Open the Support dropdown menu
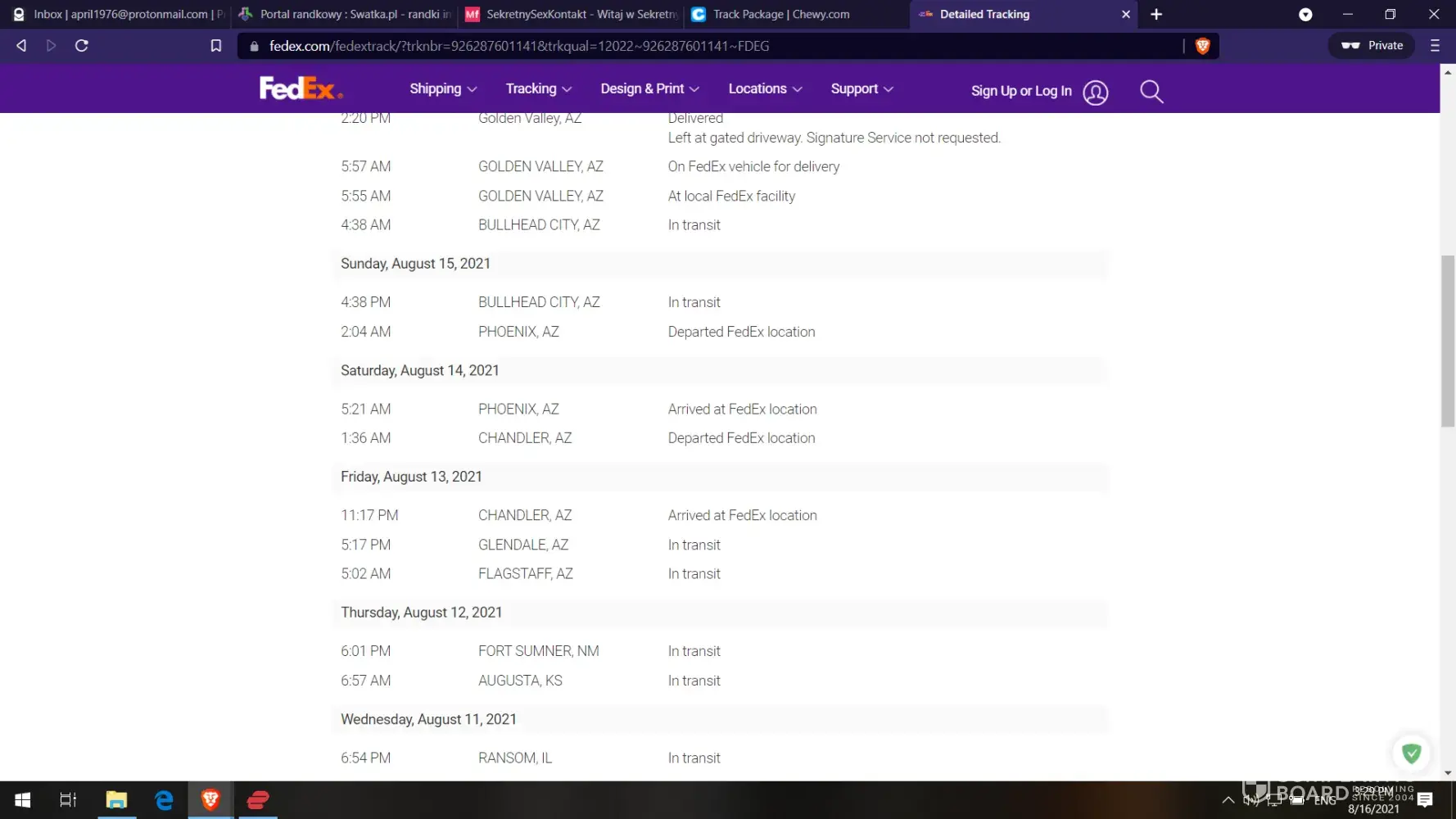The height and width of the screenshot is (819, 1456). (861, 88)
